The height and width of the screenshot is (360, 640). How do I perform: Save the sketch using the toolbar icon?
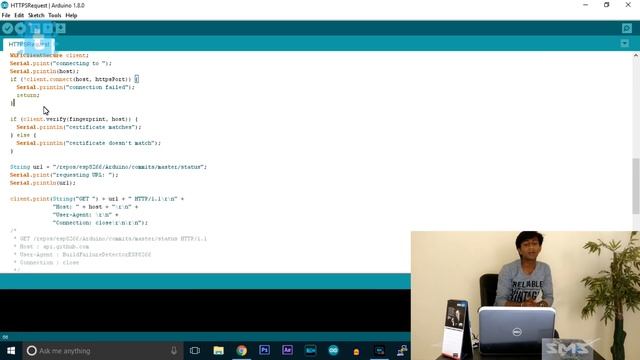(x=61, y=28)
